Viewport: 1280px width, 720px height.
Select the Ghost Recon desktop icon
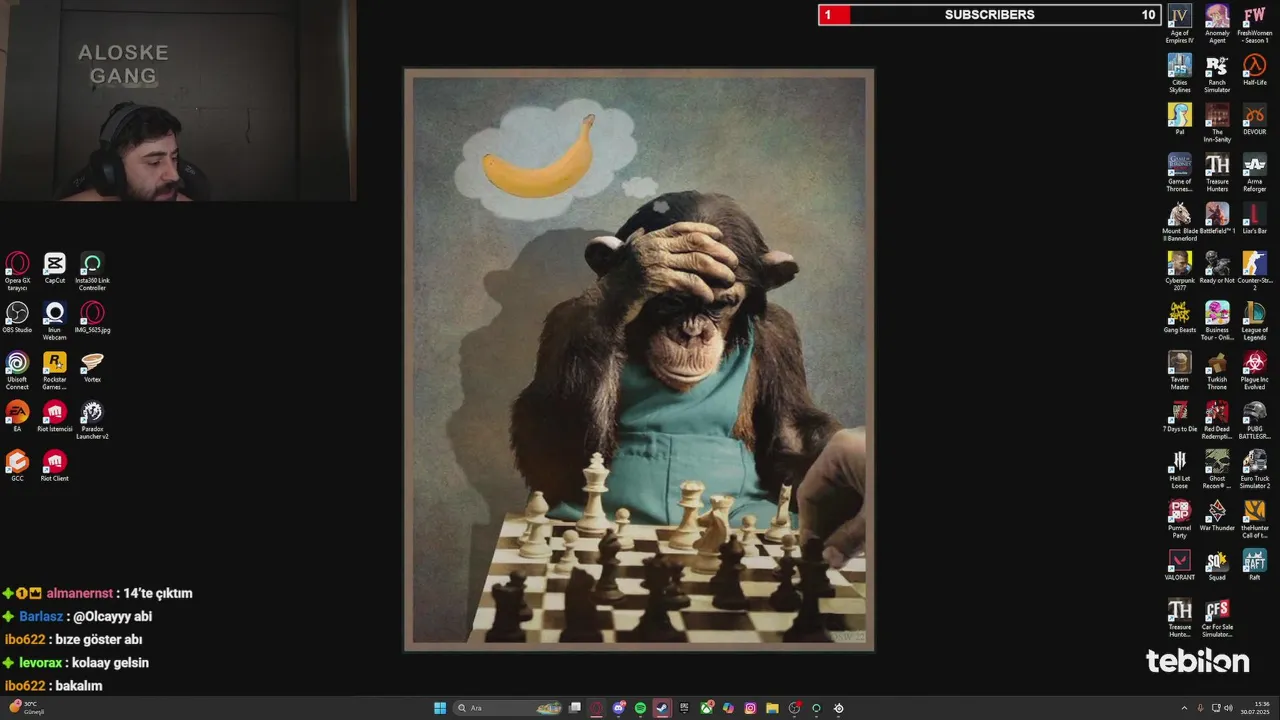click(1217, 469)
